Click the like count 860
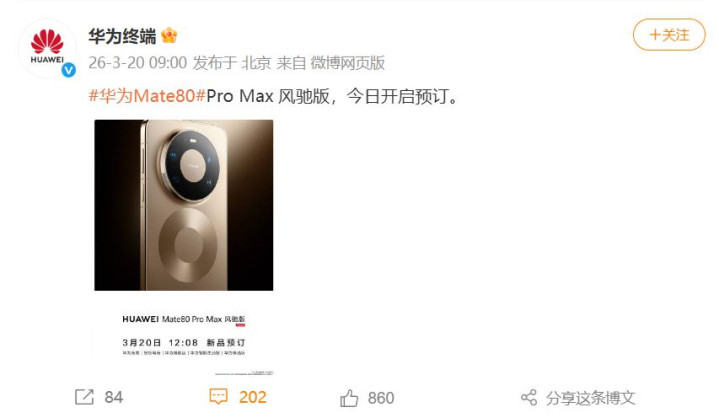This screenshot has width=719, height=418. [x=381, y=398]
